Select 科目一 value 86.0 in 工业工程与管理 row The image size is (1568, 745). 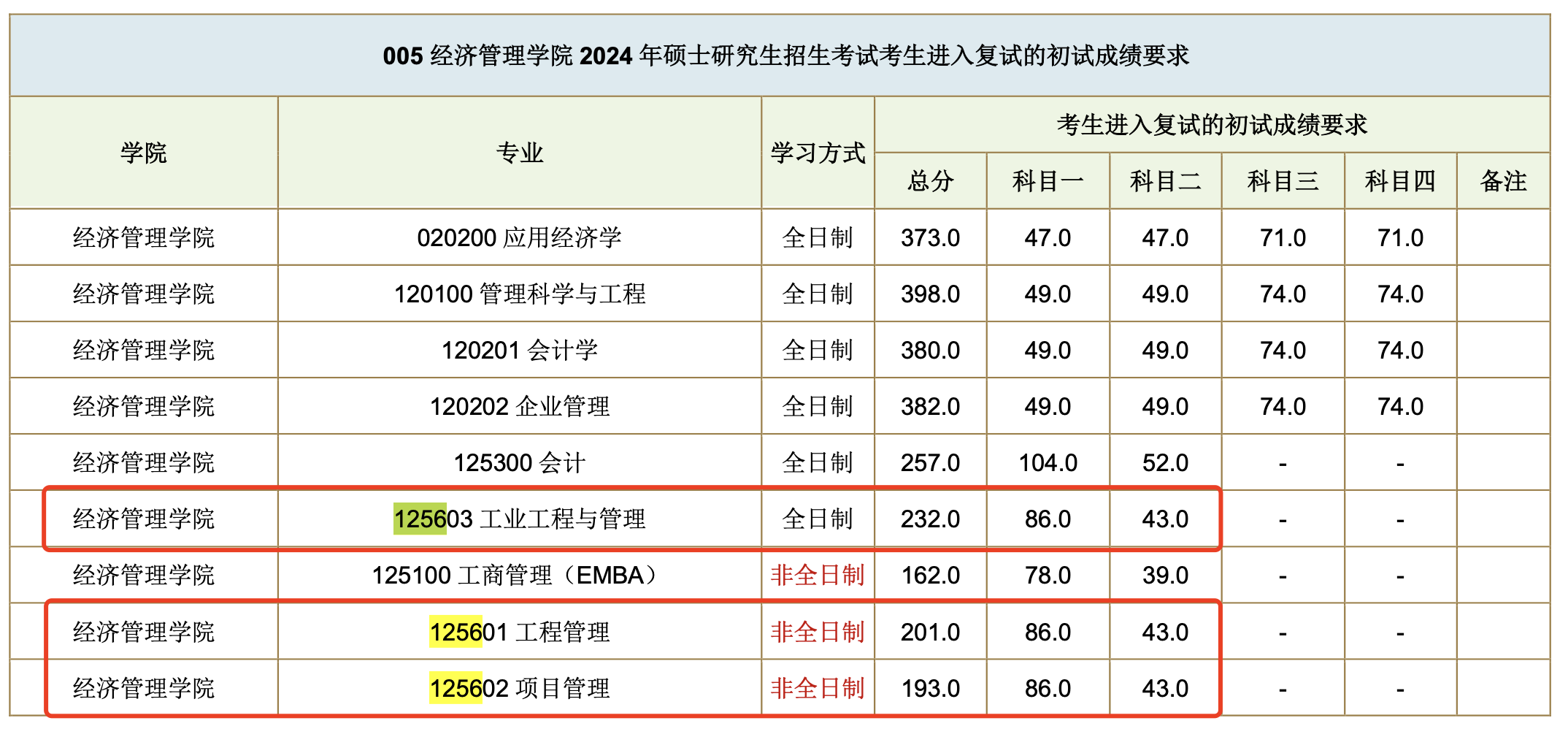pos(1048,519)
